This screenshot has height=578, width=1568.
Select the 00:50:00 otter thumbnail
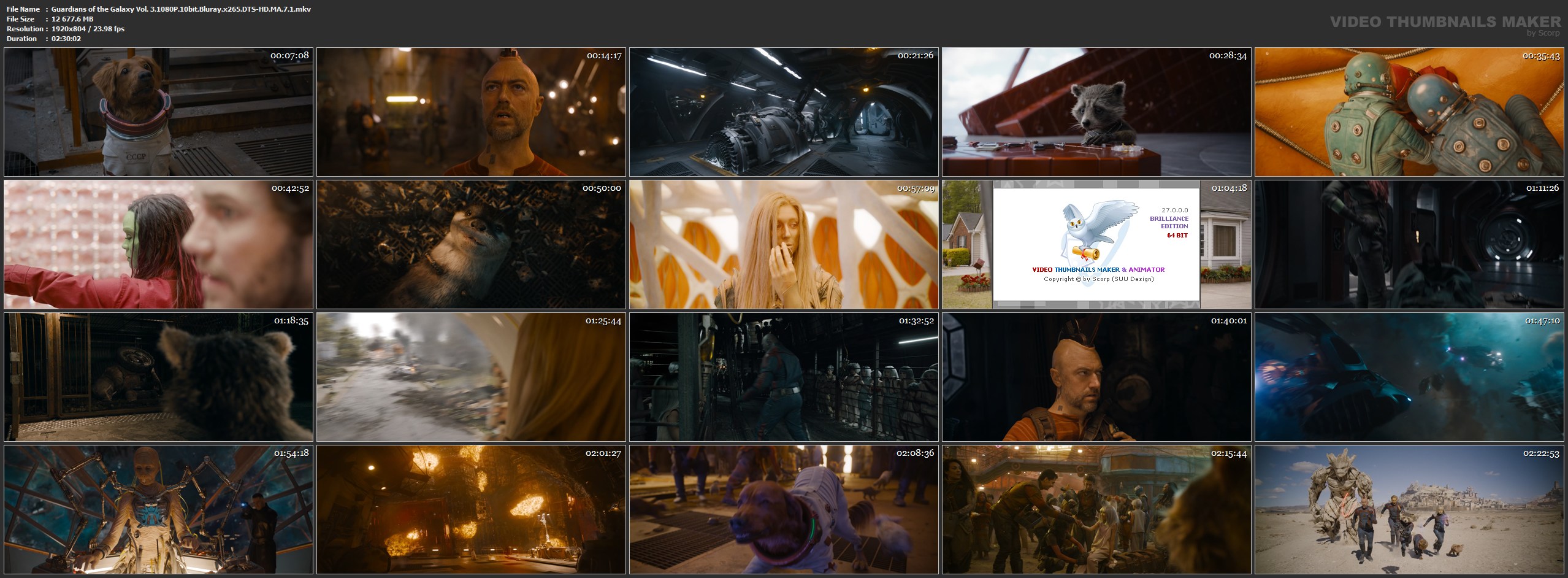[471, 244]
